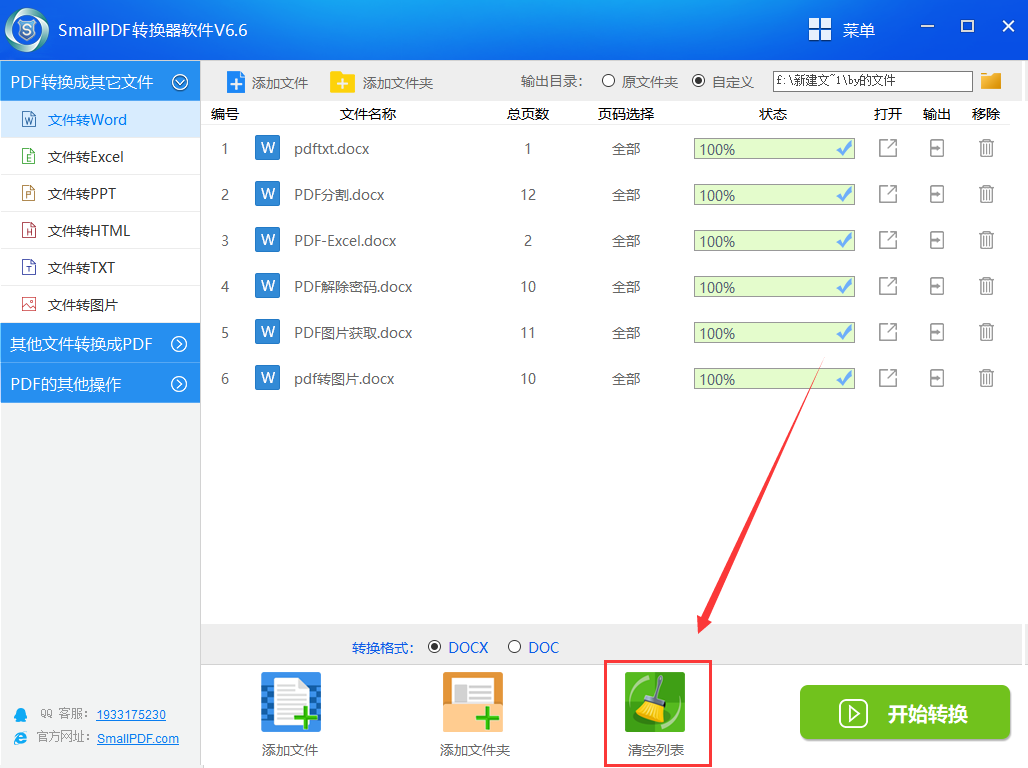This screenshot has height=768, width=1028.
Task: Remove PDF分割.docx with trash icon
Action: point(986,195)
